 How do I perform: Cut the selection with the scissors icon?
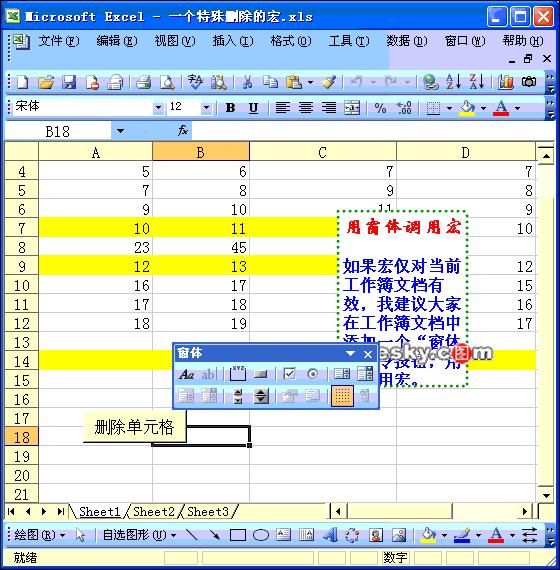(x=247, y=82)
